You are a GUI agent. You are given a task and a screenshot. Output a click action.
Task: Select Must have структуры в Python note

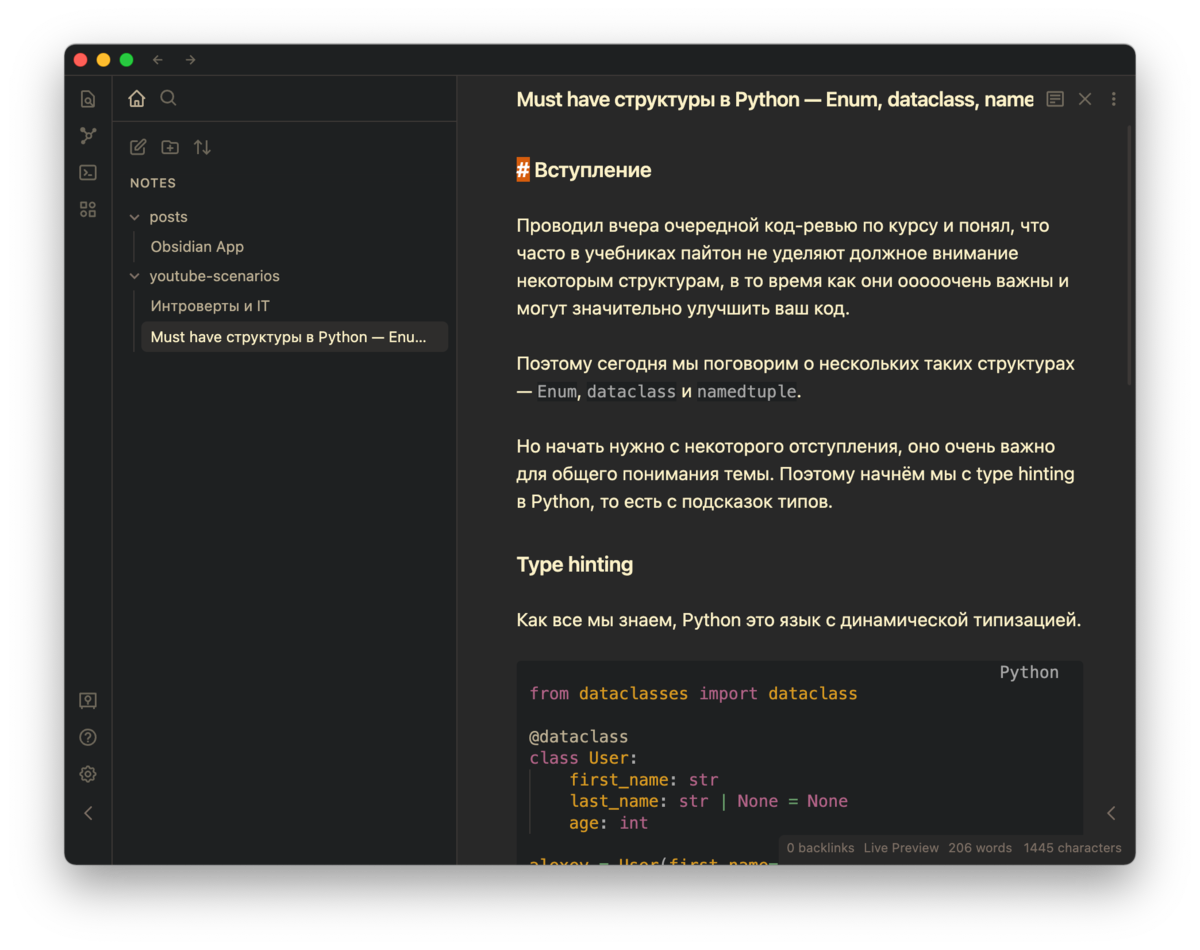(x=294, y=337)
